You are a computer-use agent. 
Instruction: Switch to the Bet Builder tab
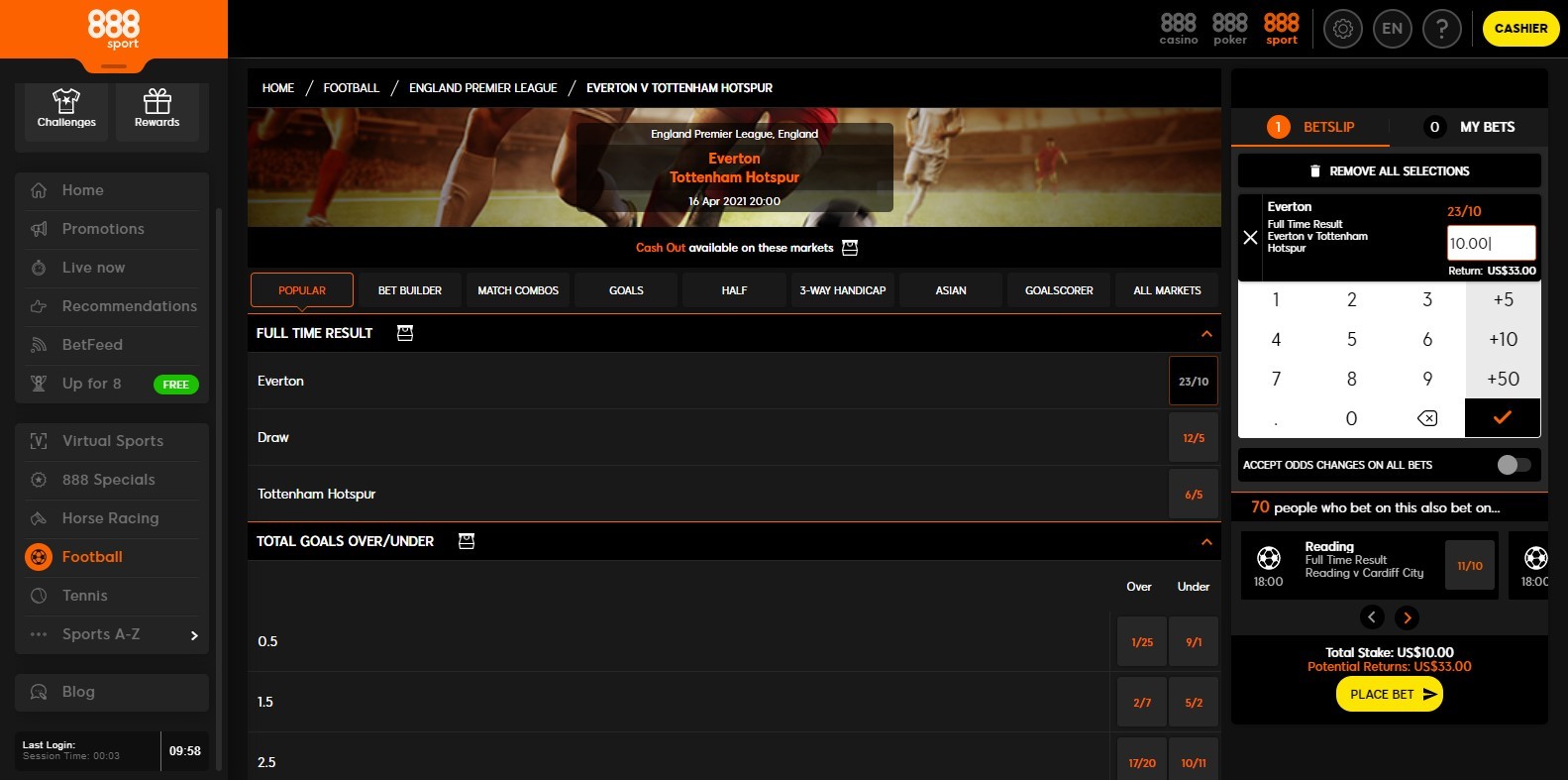(x=410, y=290)
